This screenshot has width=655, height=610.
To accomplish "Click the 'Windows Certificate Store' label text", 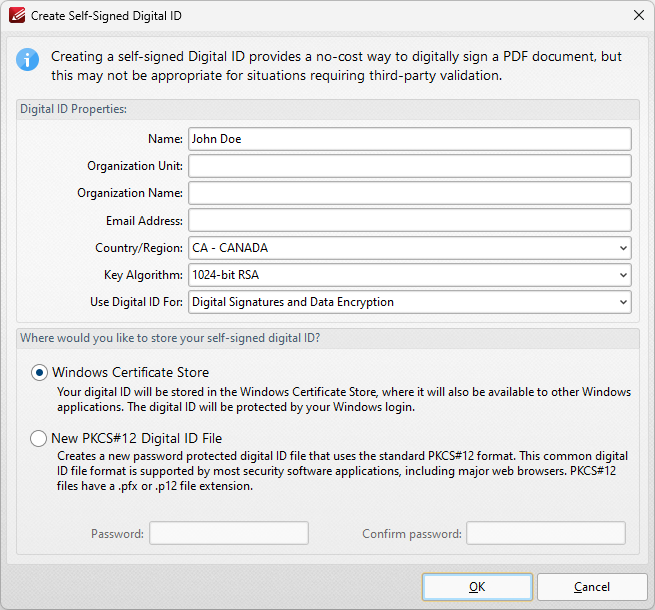I will coord(130,372).
